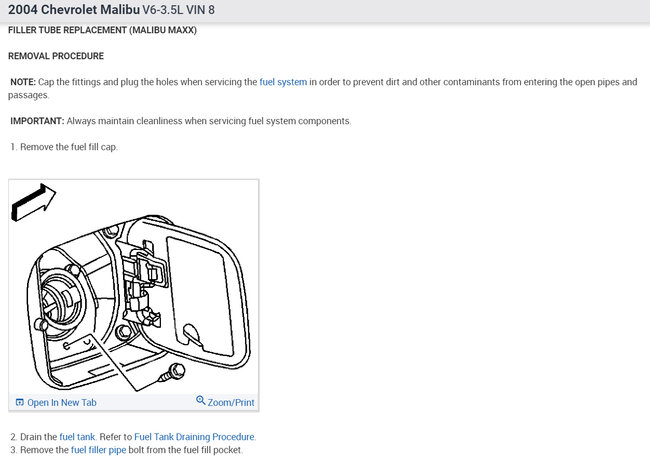
Task: Open the diagram in a new tab
Action: (x=56, y=402)
